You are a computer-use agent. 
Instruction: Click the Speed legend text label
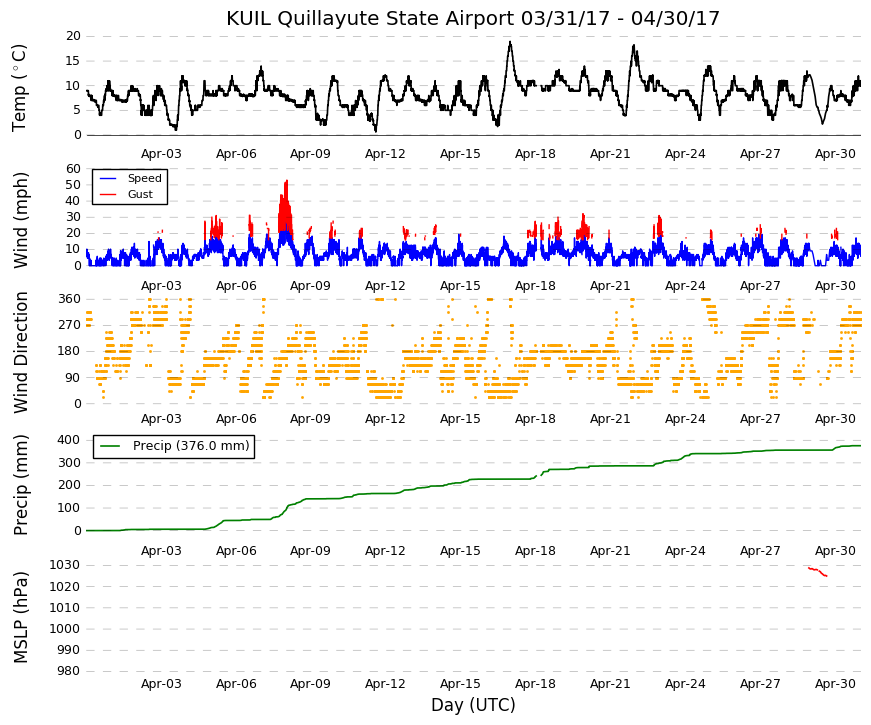(144, 178)
